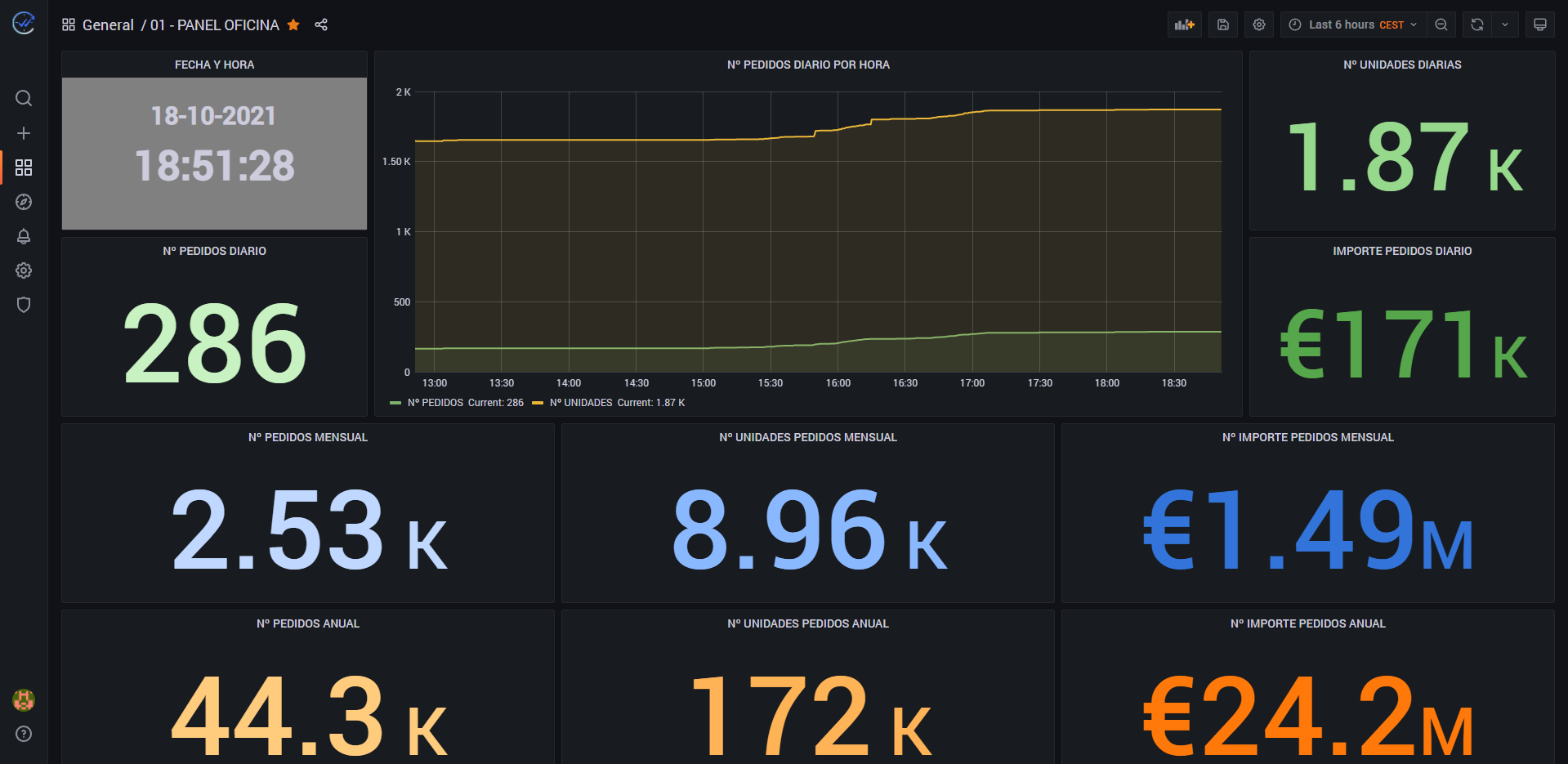
Task: Click the 44.3 K annual orders value
Action: click(x=309, y=717)
